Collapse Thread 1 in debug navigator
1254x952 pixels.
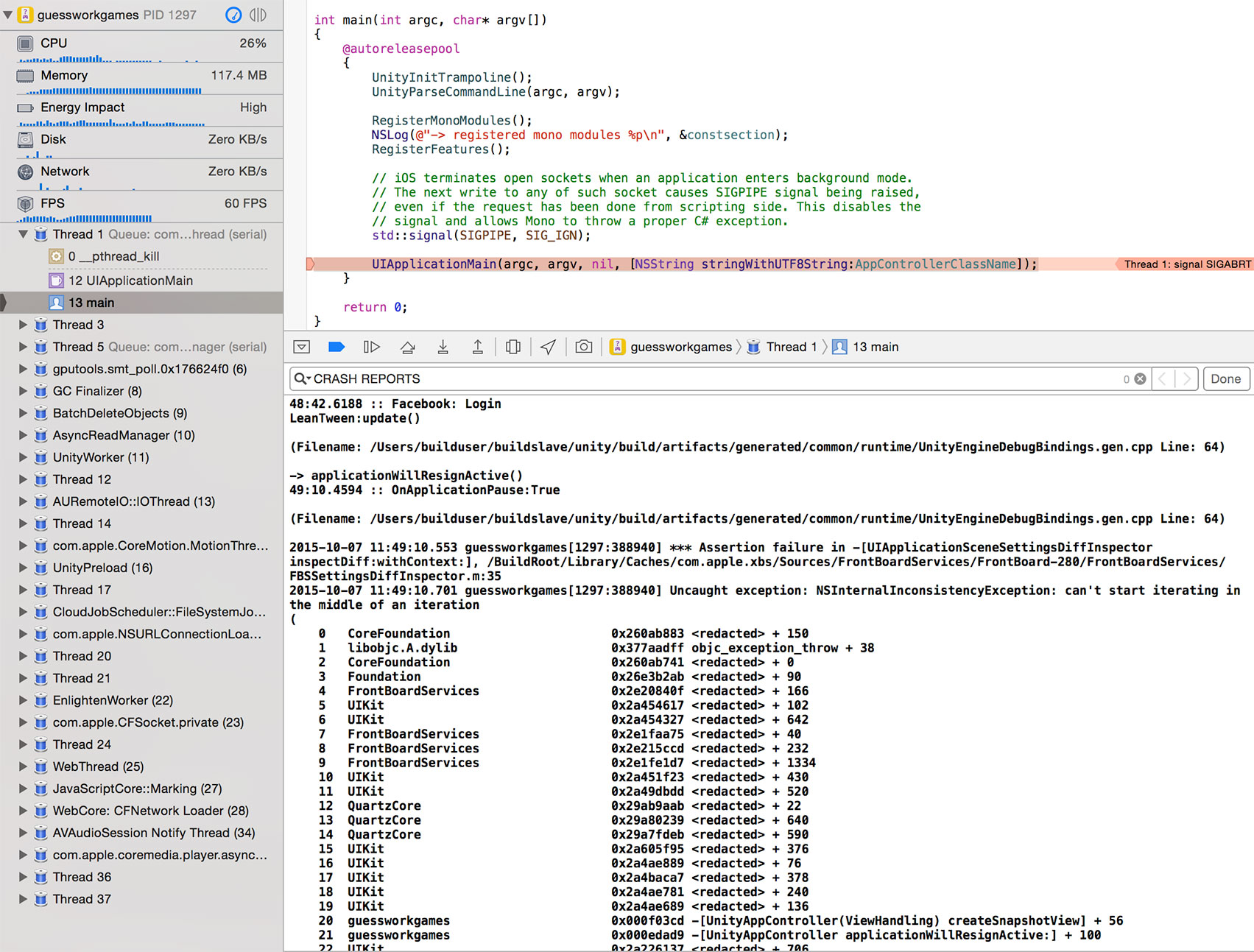23,234
